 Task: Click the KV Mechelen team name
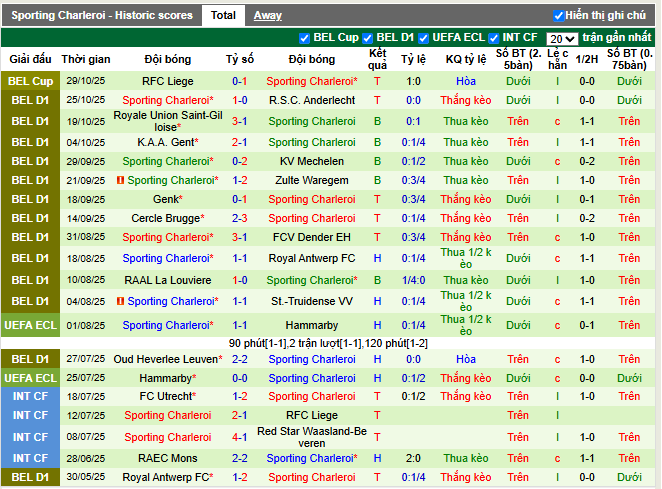[x=312, y=161]
